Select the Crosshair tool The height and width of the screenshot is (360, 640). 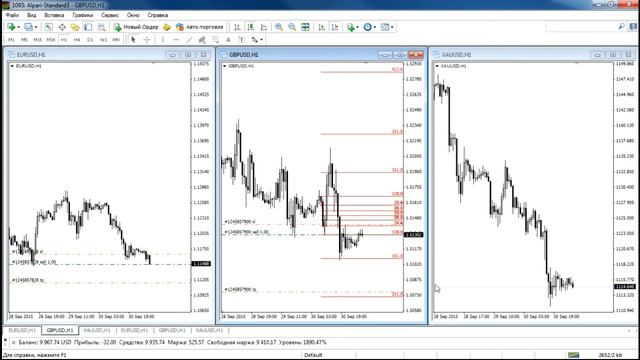(147, 40)
